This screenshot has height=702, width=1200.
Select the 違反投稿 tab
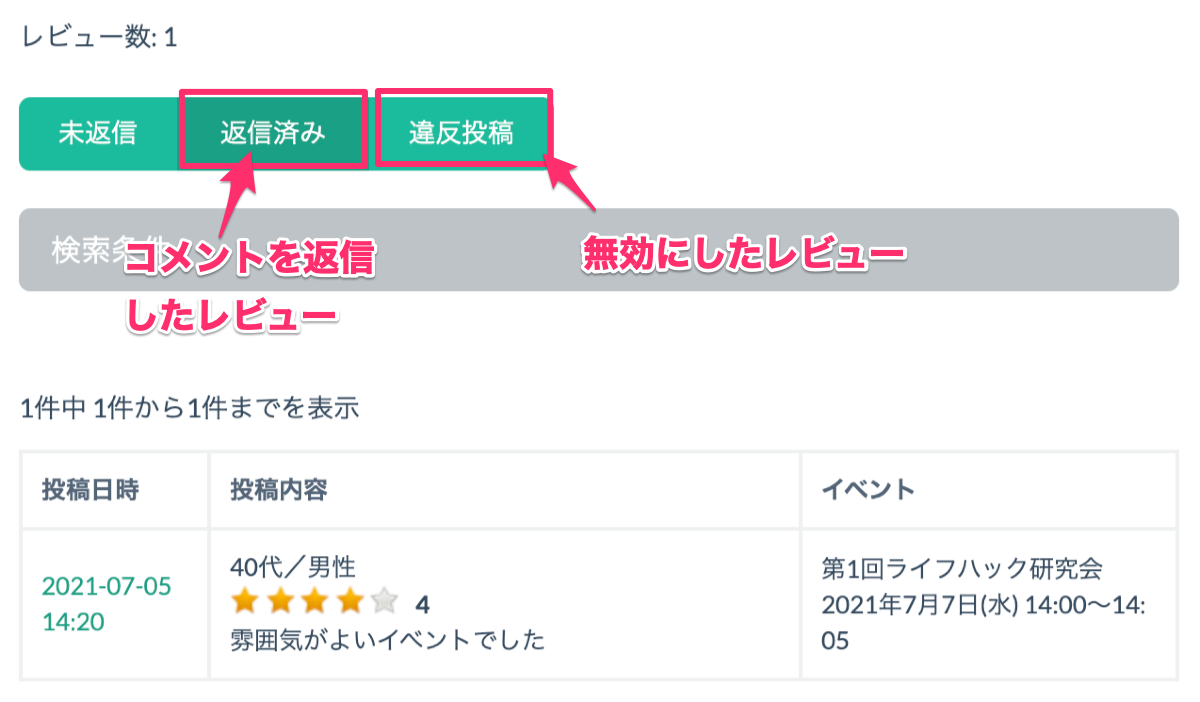tap(461, 133)
